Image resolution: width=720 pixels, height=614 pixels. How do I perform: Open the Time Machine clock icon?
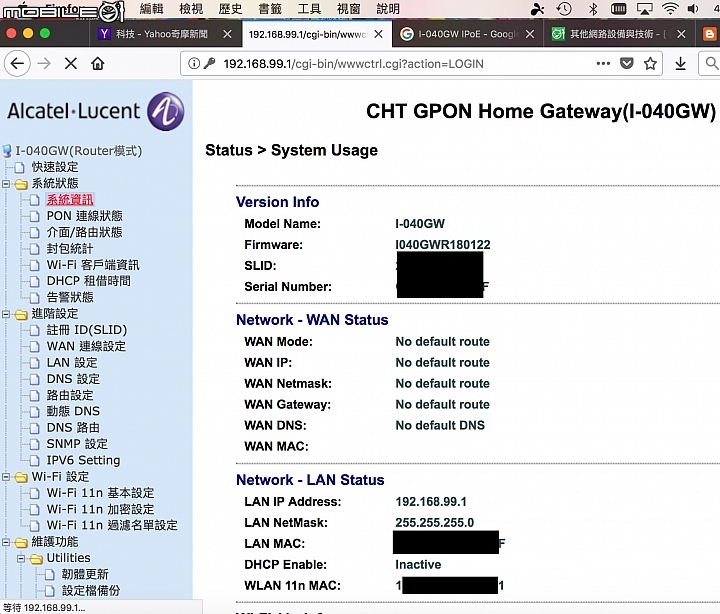564,9
